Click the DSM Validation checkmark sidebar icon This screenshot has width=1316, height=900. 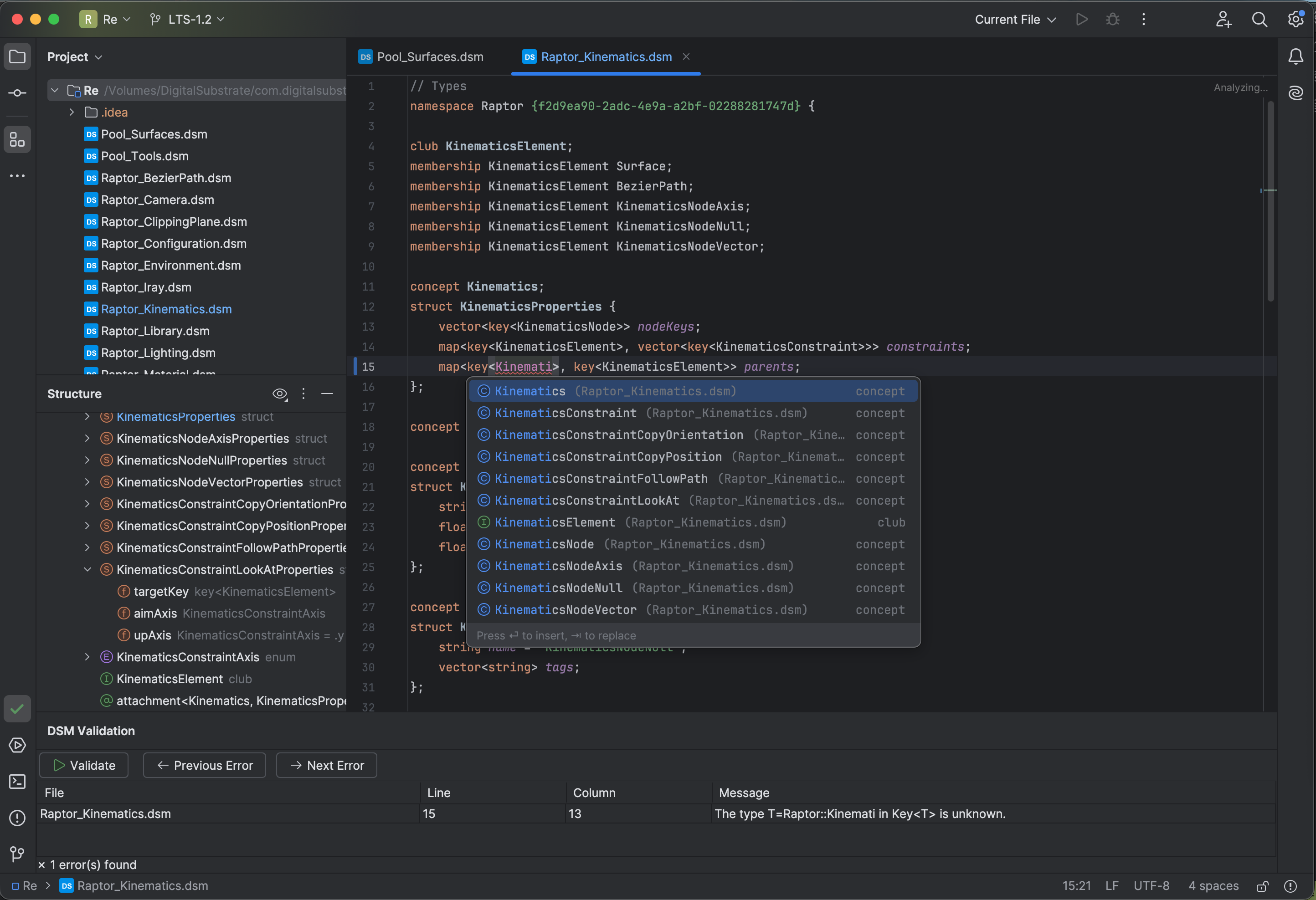point(17,709)
